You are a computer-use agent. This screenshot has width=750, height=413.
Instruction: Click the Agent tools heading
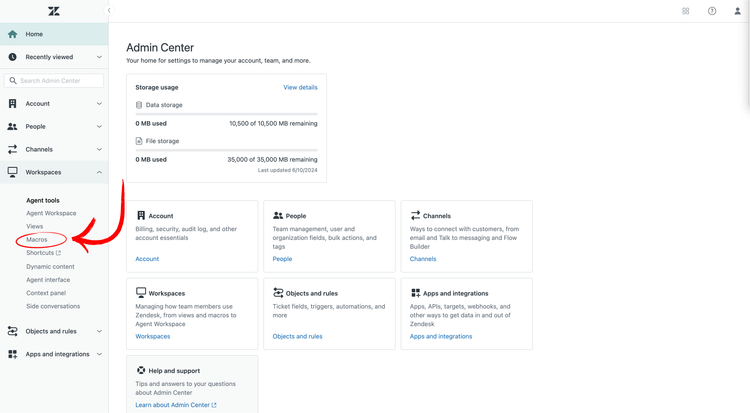(x=43, y=201)
